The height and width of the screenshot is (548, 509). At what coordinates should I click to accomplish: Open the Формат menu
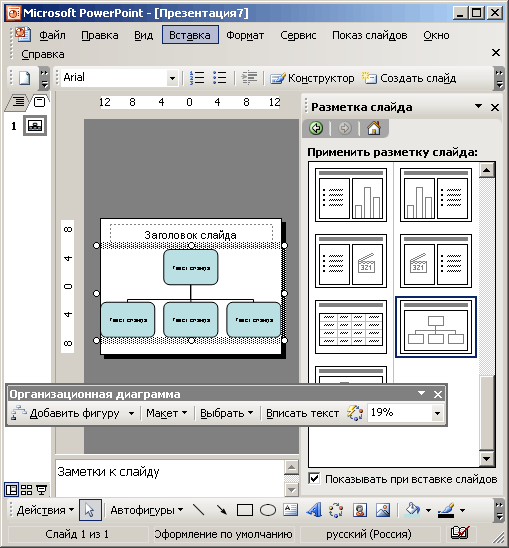pos(245,35)
